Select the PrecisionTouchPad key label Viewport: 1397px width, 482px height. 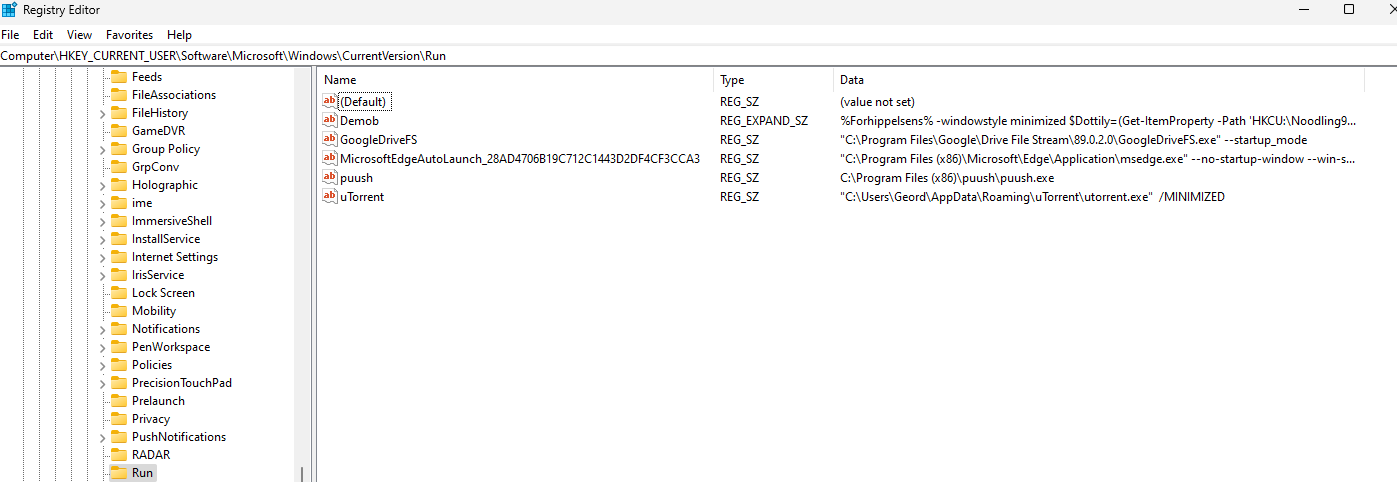182,383
